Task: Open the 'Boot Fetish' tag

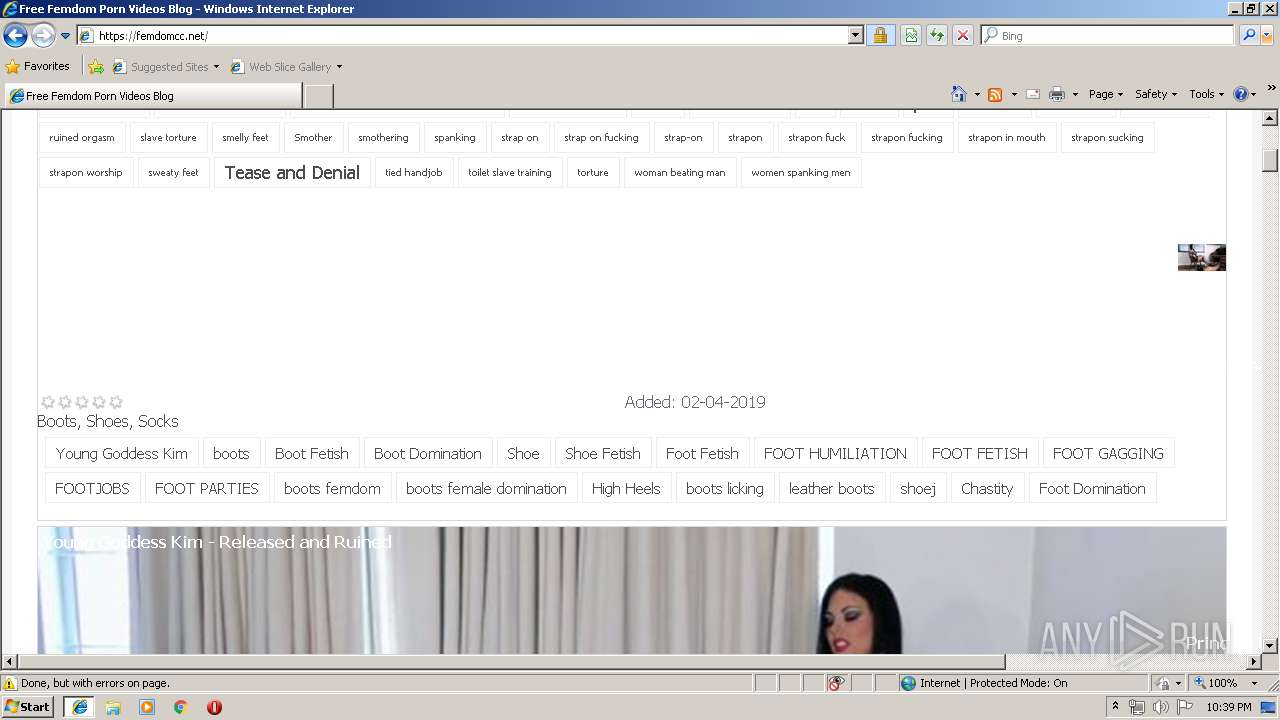Action: 312,454
